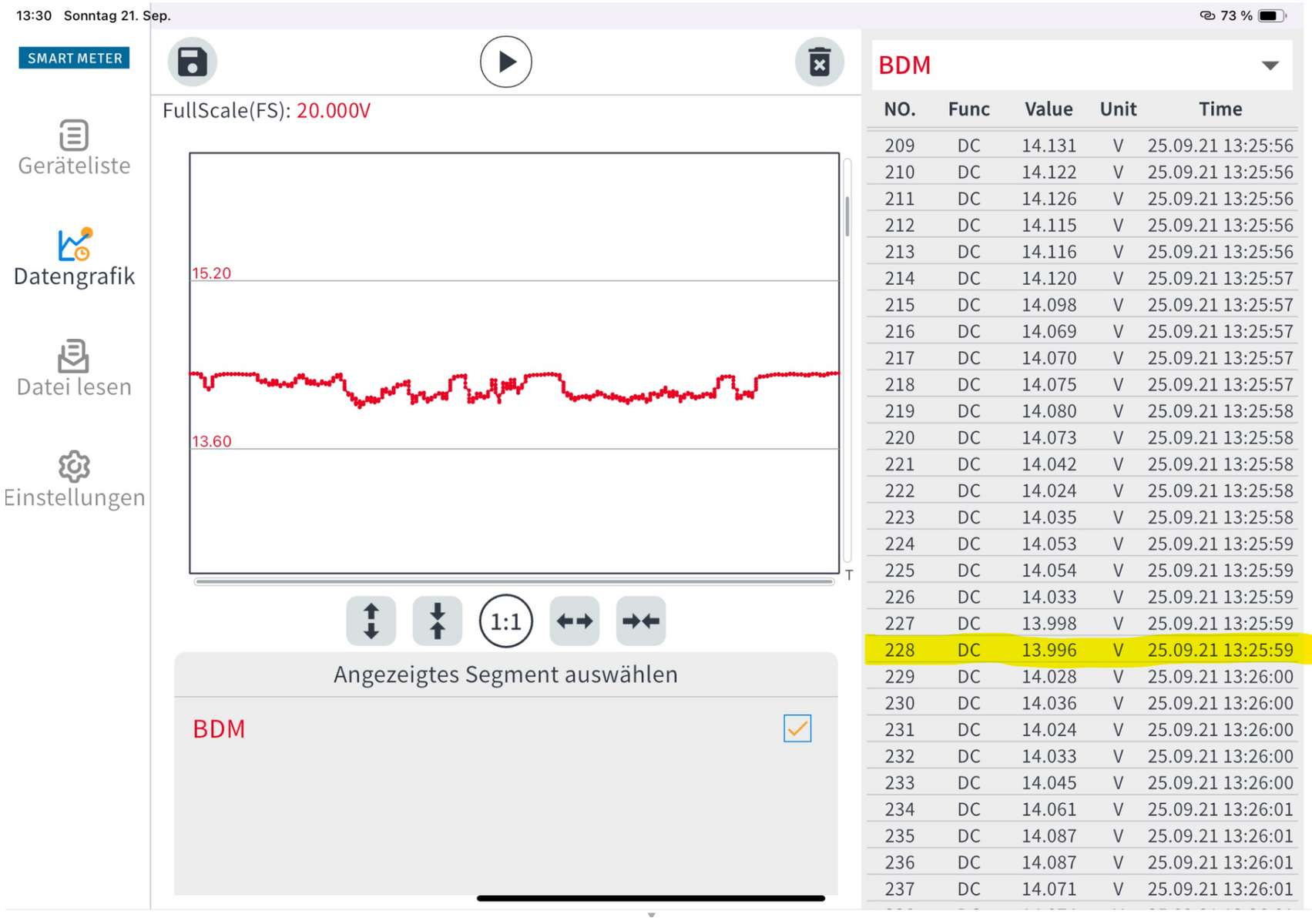
Task: Reset graph zoom to 1:1
Action: (x=505, y=621)
